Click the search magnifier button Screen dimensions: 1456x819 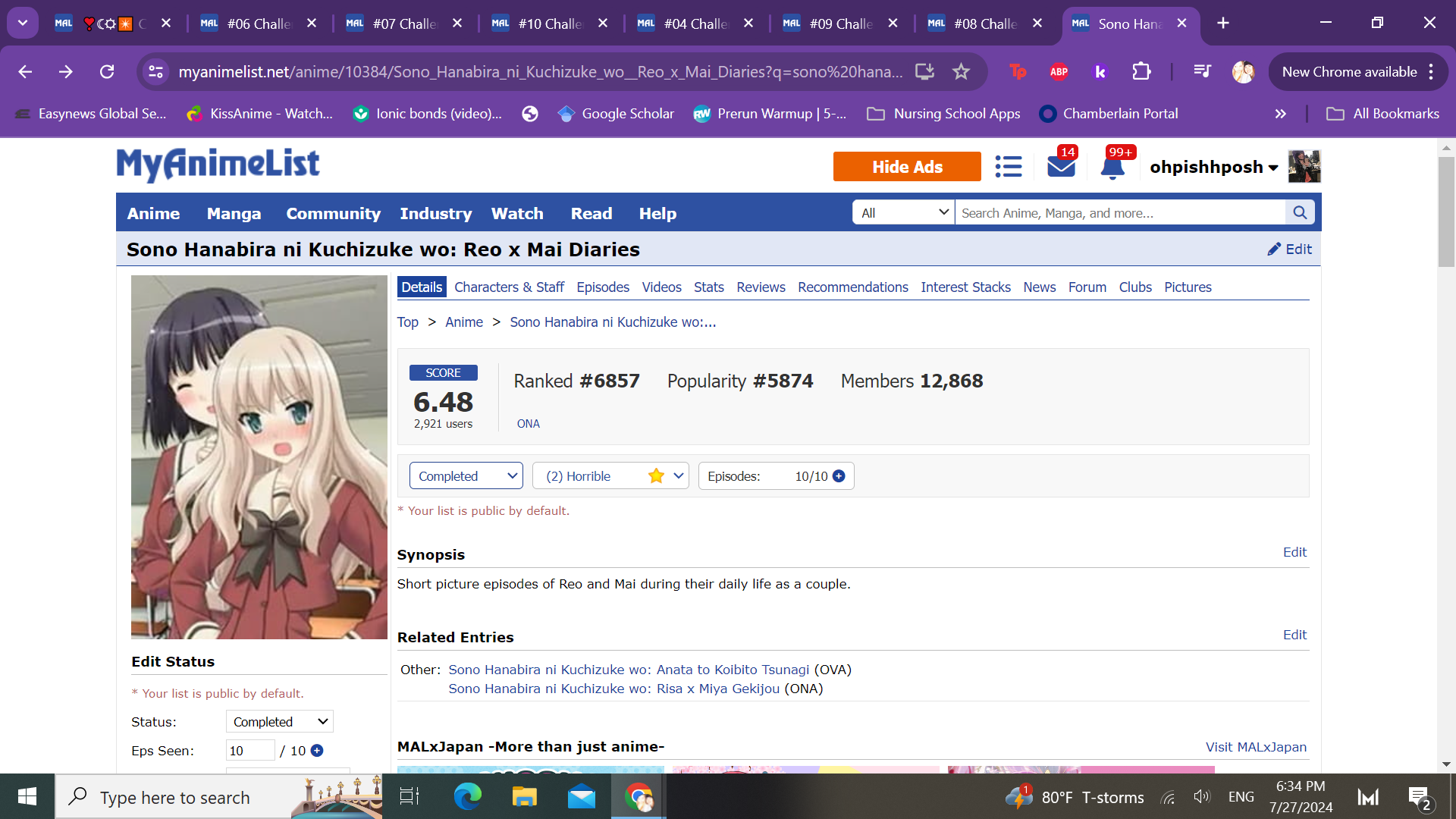1300,213
